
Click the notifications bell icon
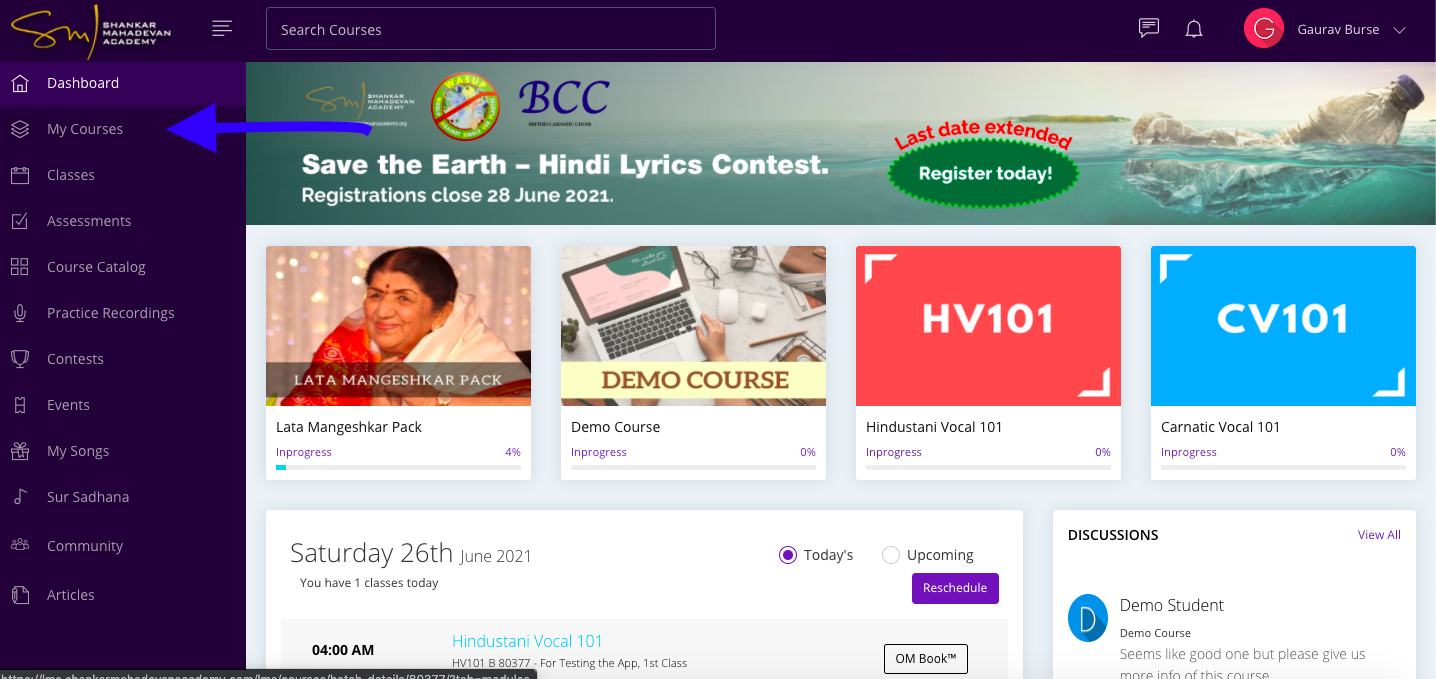(1193, 29)
